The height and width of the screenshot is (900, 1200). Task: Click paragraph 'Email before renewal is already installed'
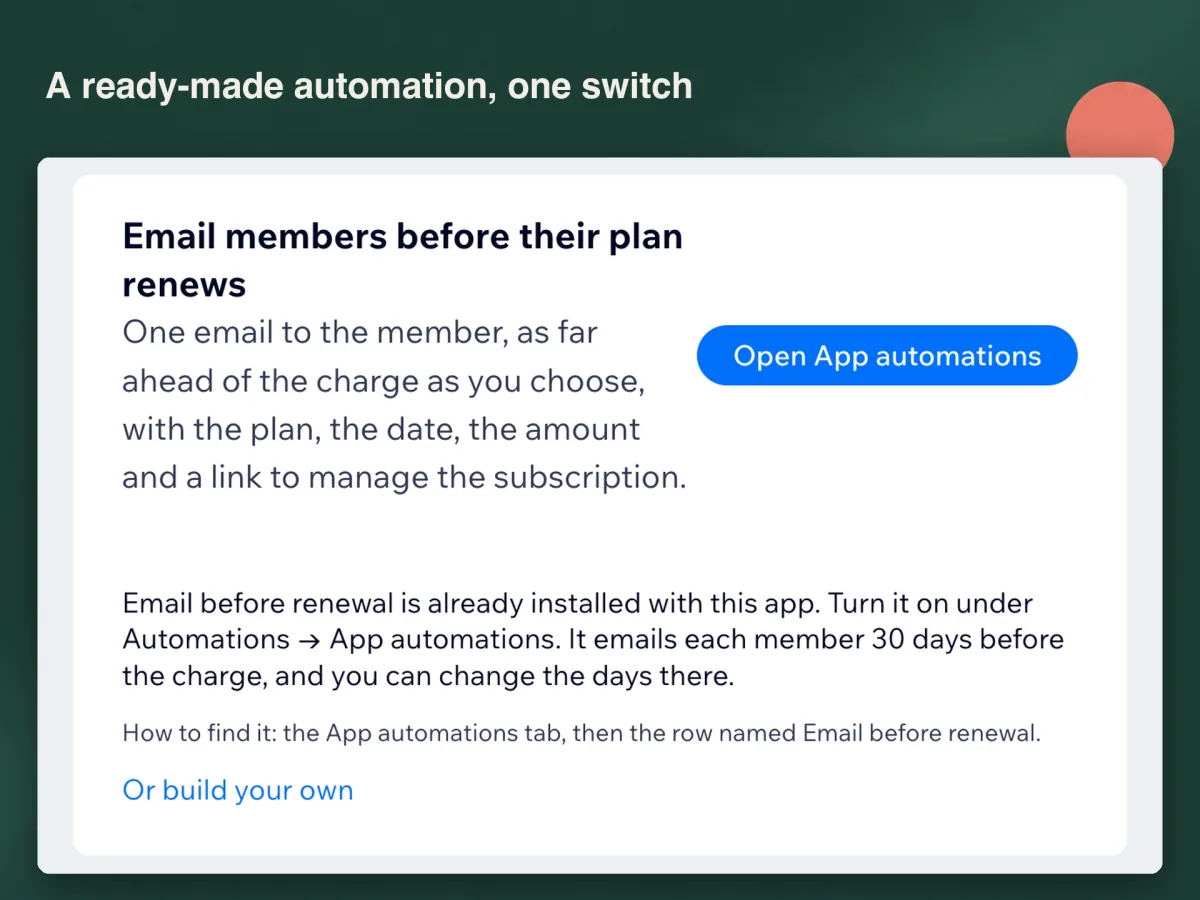coord(593,640)
